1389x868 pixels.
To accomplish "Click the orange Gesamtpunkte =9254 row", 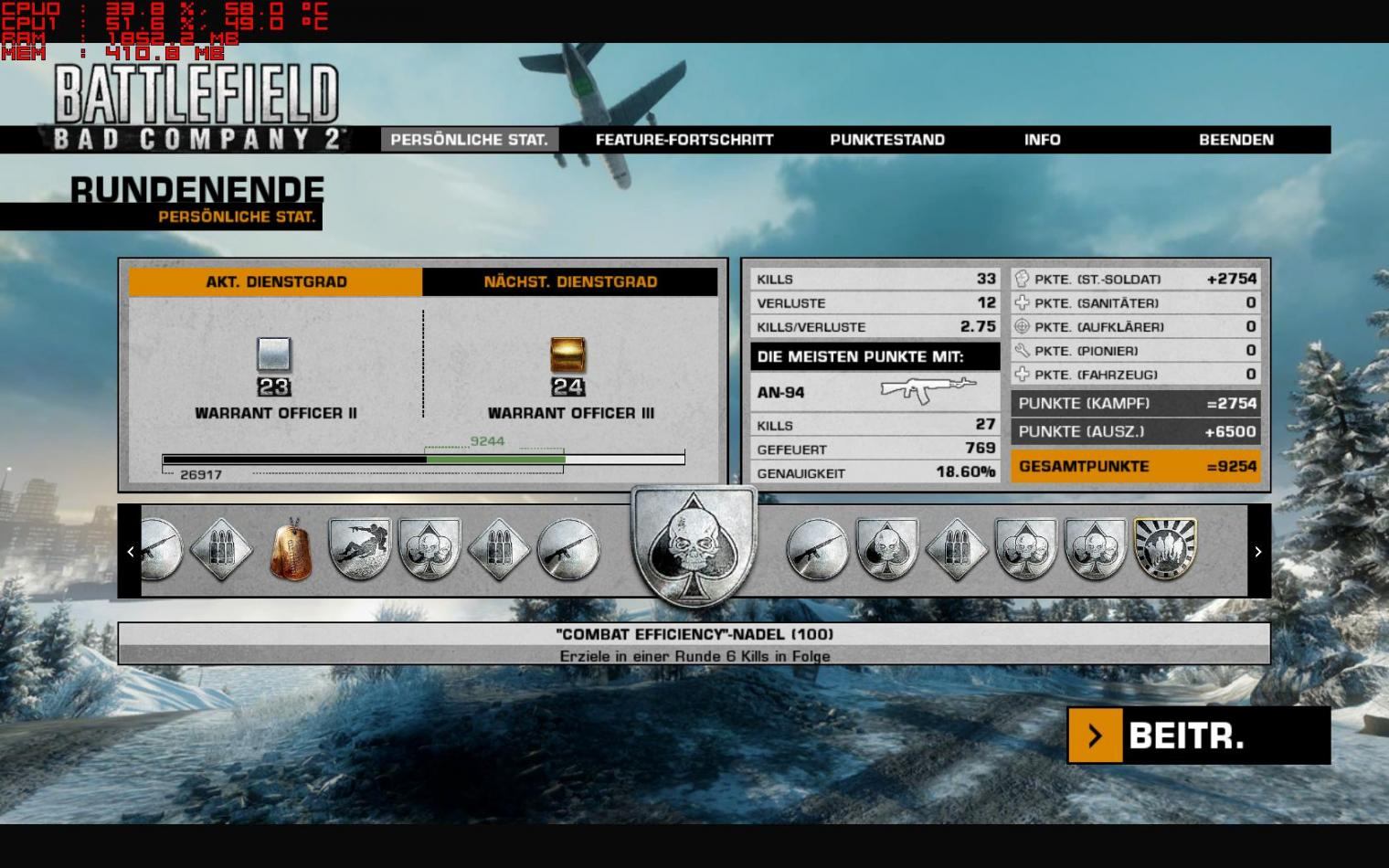I will tap(1136, 466).
